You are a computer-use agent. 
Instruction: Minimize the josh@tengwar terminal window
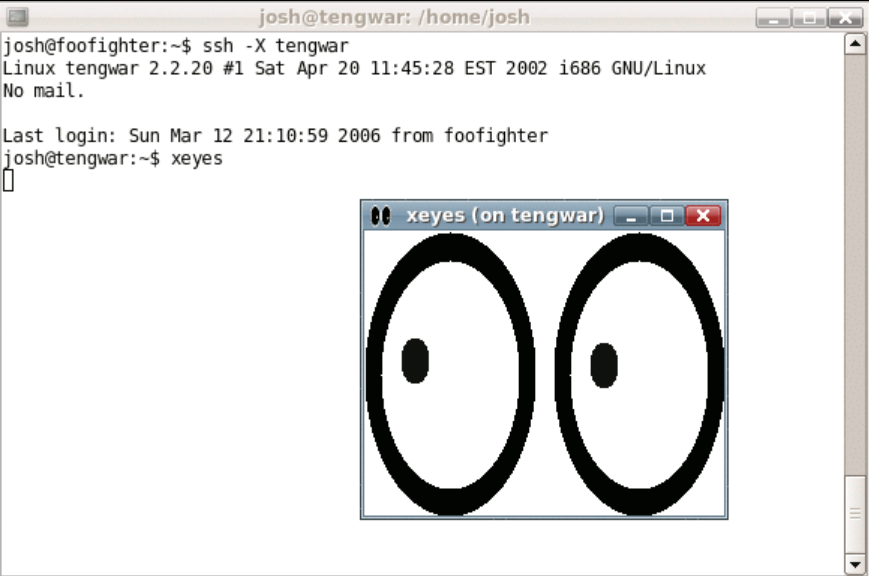774,17
